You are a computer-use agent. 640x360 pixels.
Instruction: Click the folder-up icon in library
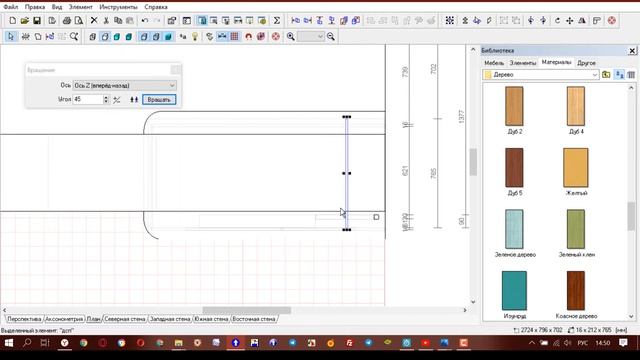click(606, 75)
